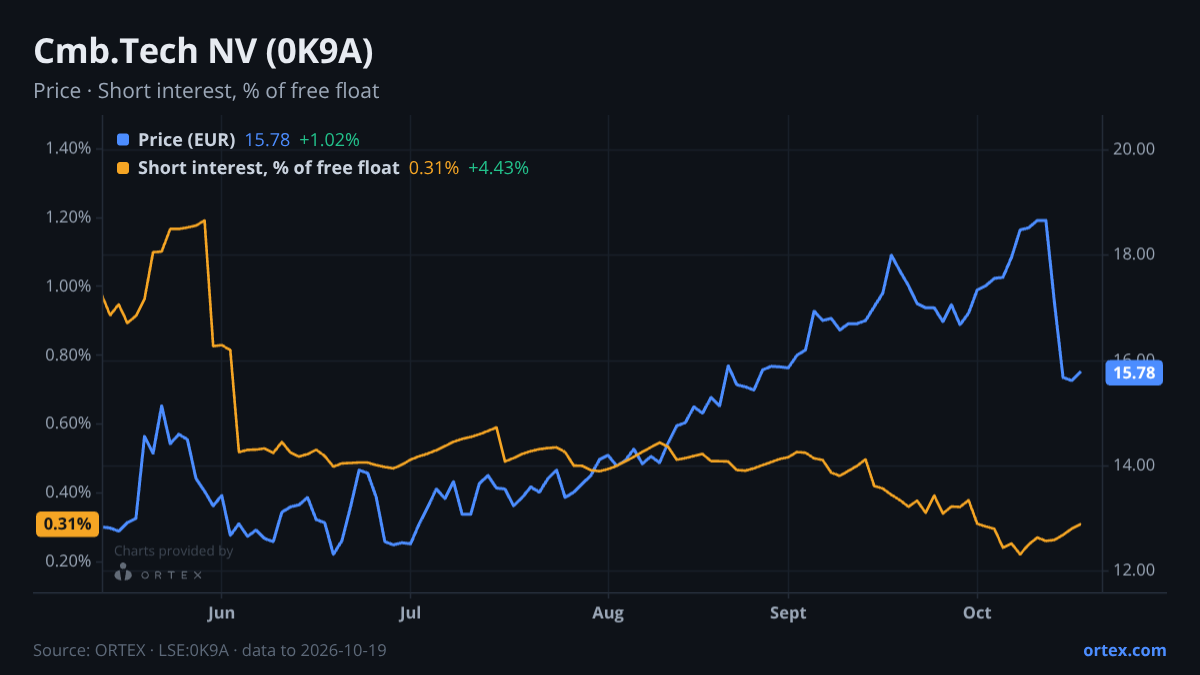Select the Short interest, % of free float legend label
The width and height of the screenshot is (1200, 675).
click(268, 168)
